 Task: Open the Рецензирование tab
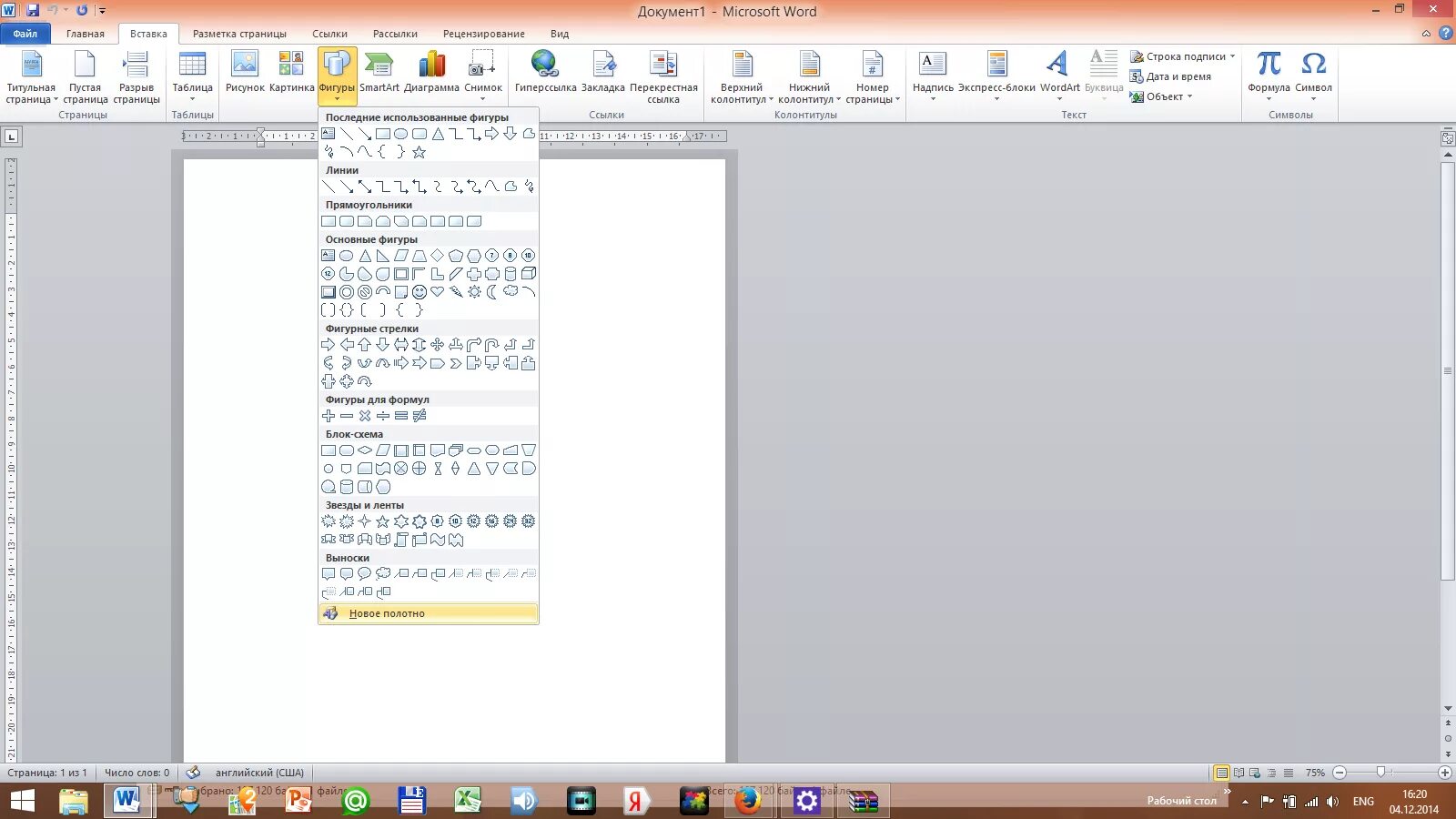pyautogui.click(x=484, y=34)
